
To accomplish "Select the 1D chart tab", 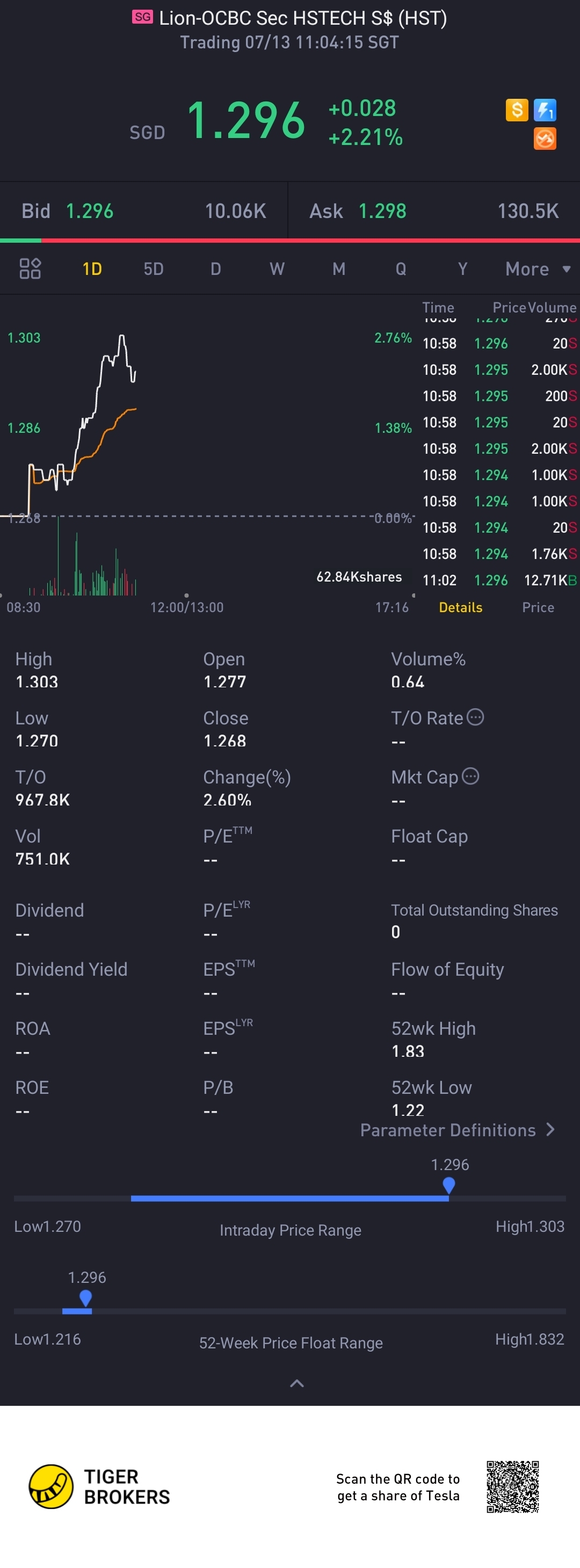I will click(92, 268).
